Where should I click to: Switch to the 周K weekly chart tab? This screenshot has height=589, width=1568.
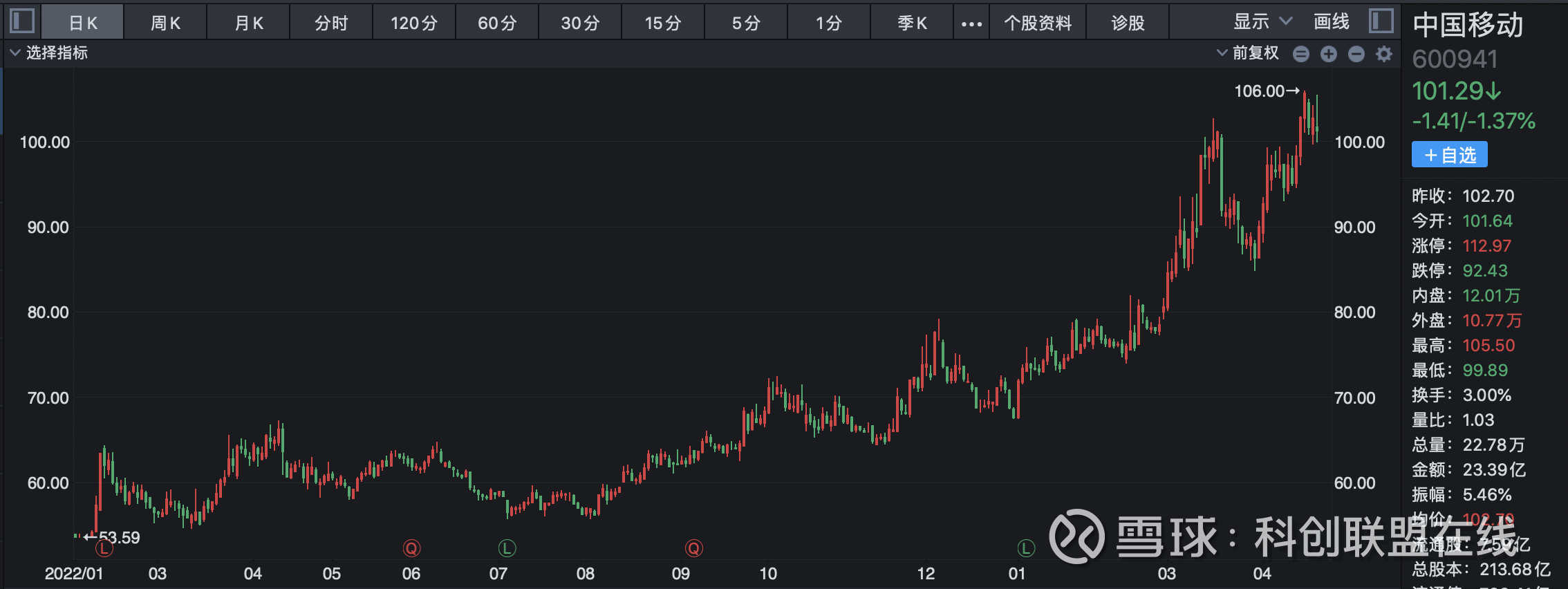(x=166, y=23)
